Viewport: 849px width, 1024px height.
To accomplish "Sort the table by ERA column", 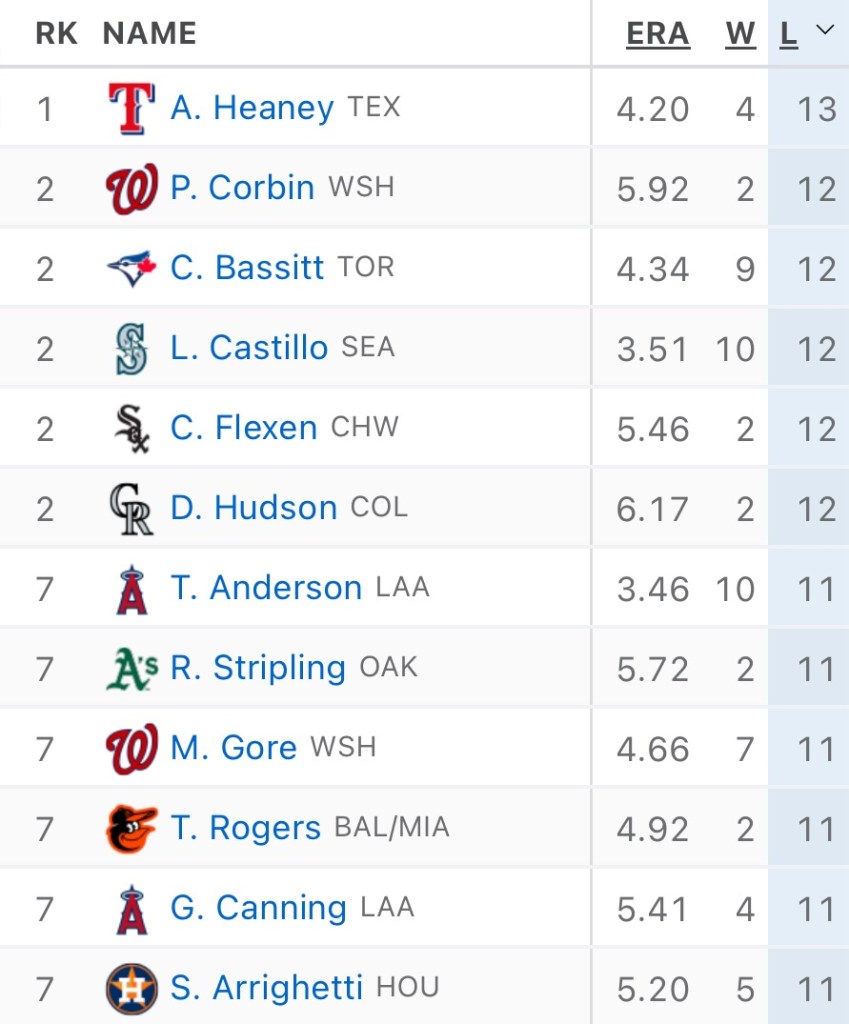I will pos(657,34).
